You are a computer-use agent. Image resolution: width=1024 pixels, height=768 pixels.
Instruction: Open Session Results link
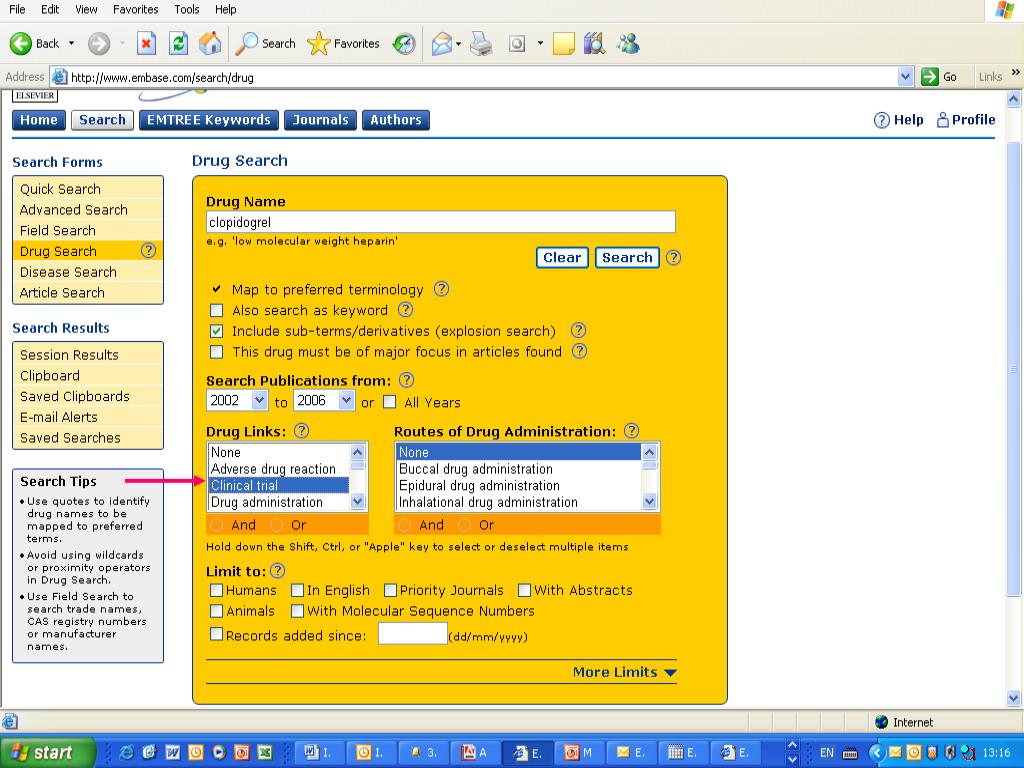tap(69, 355)
